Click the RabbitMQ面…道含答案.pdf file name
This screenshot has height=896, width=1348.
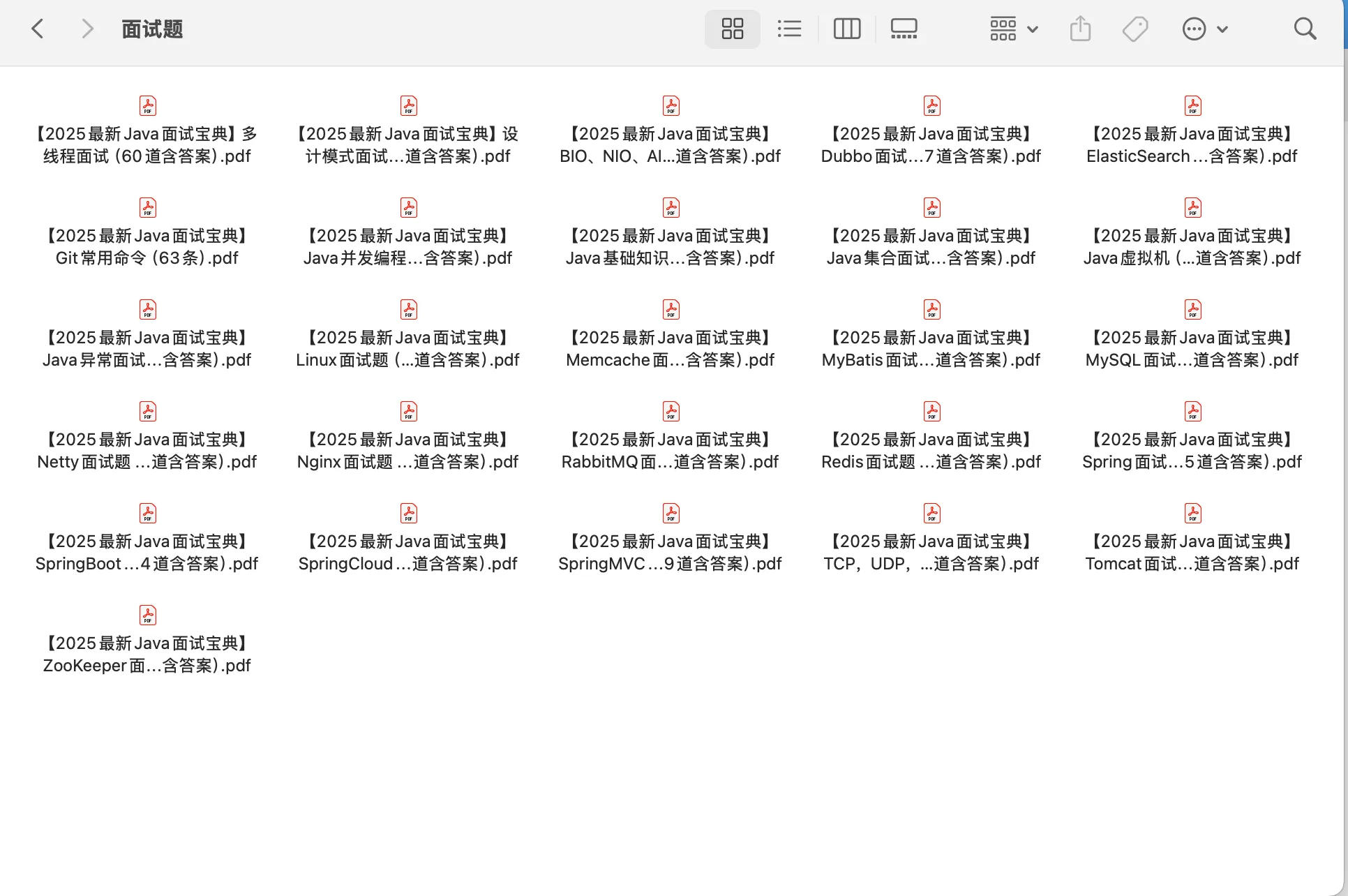671,450
